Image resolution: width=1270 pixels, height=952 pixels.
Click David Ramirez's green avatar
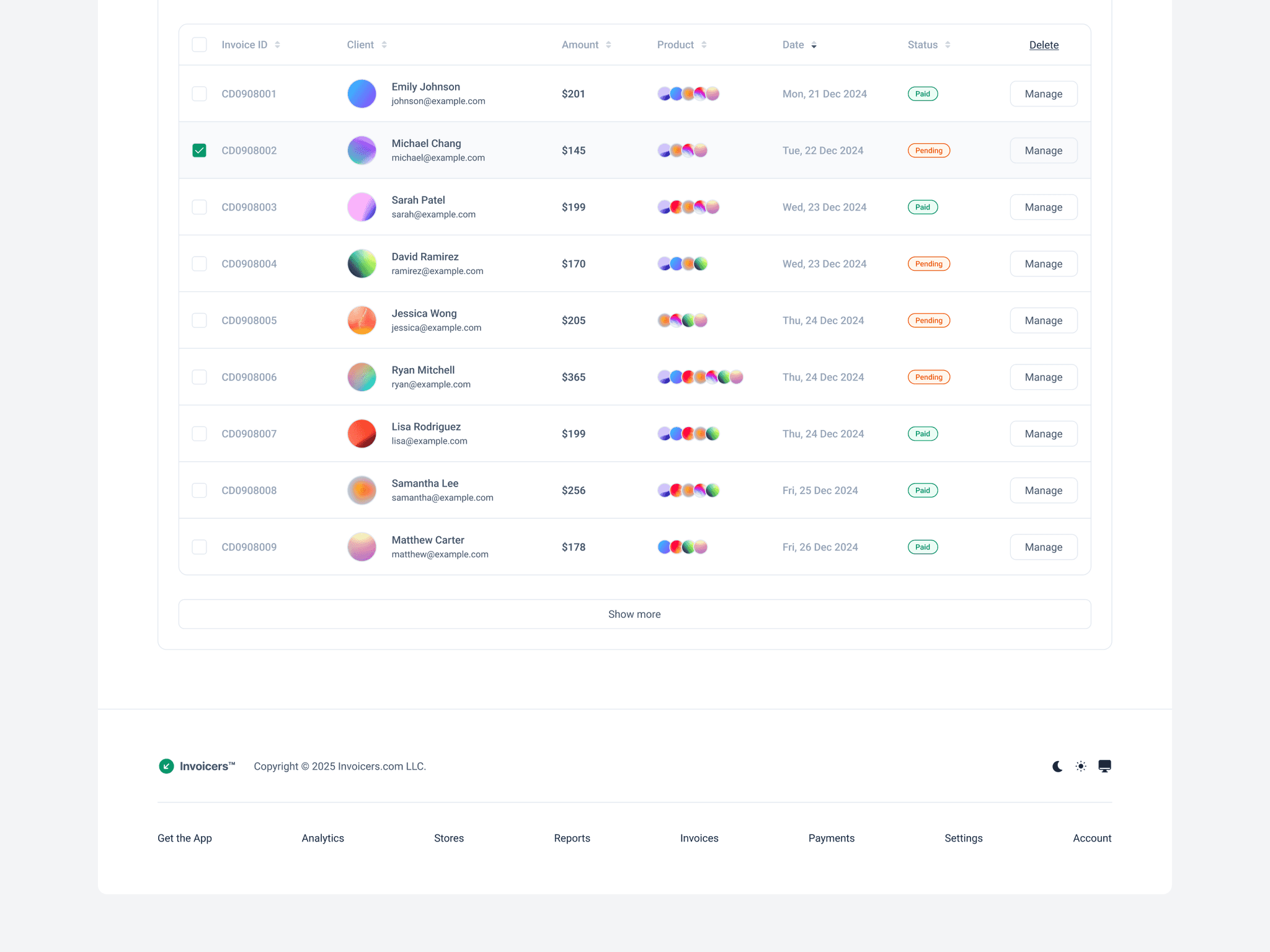tap(362, 263)
